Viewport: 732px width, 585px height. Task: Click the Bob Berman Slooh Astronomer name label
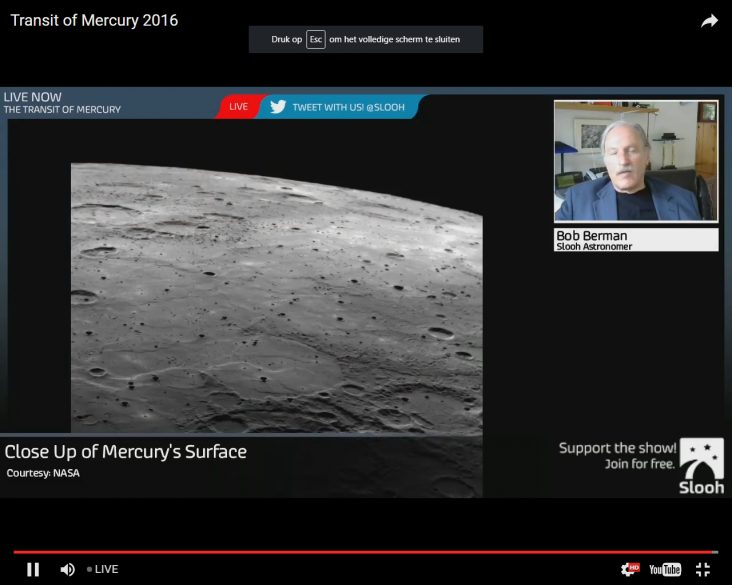635,240
